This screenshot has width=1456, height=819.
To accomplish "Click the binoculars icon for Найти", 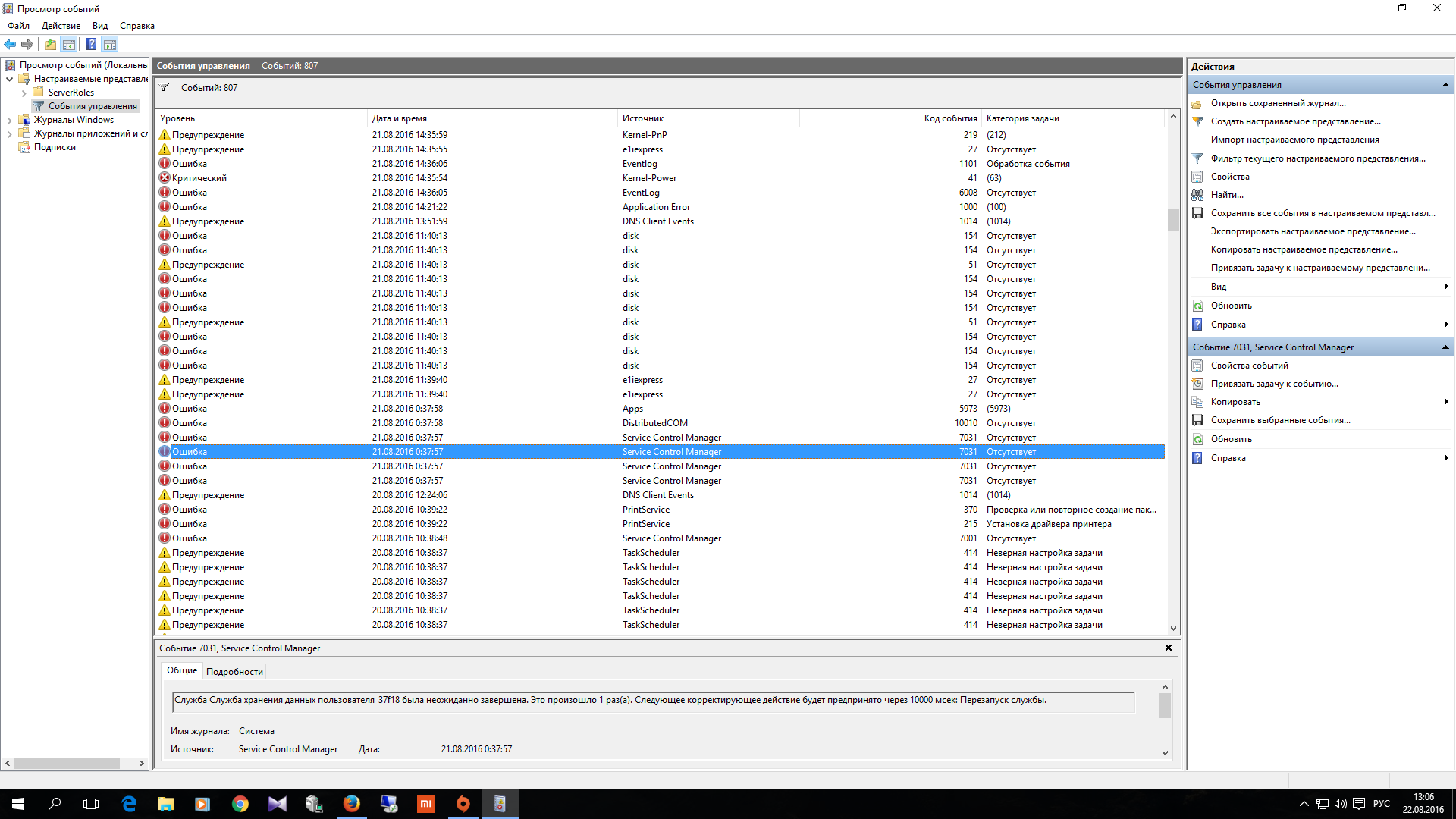I will (1197, 195).
